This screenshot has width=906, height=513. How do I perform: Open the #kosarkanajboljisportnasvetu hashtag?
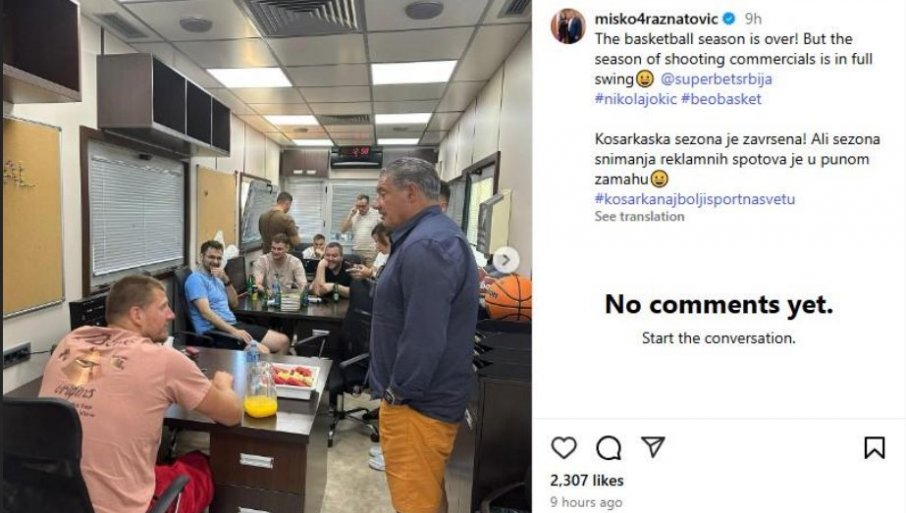pos(695,199)
